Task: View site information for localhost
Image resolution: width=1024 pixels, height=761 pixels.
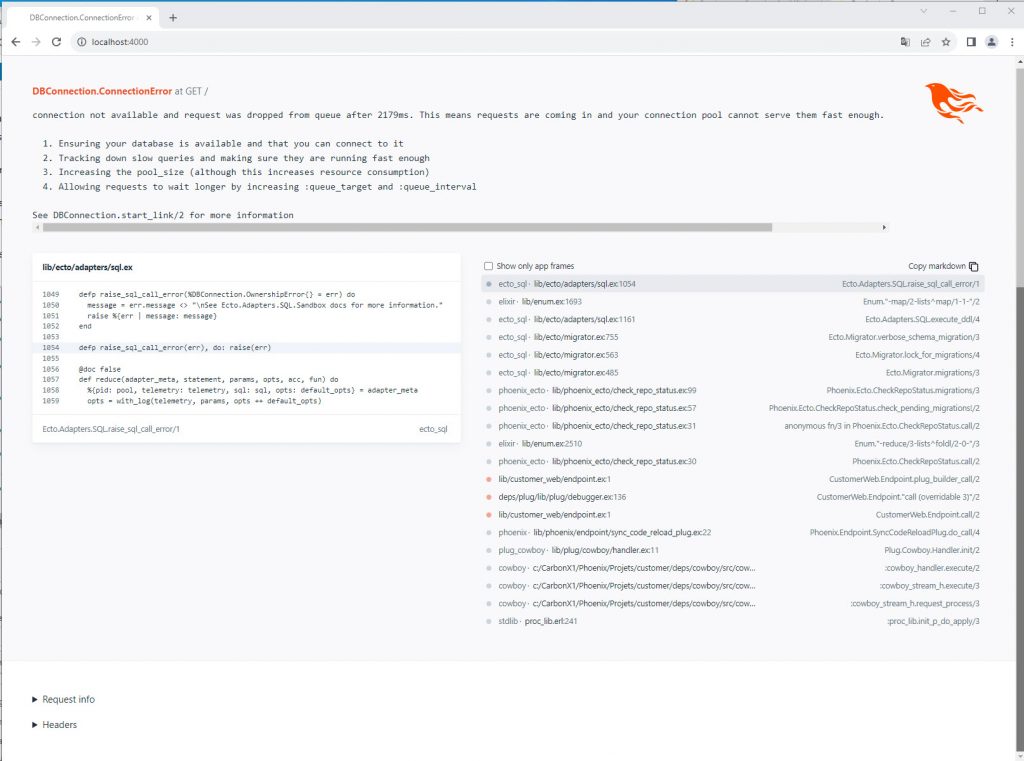Action: (81, 42)
